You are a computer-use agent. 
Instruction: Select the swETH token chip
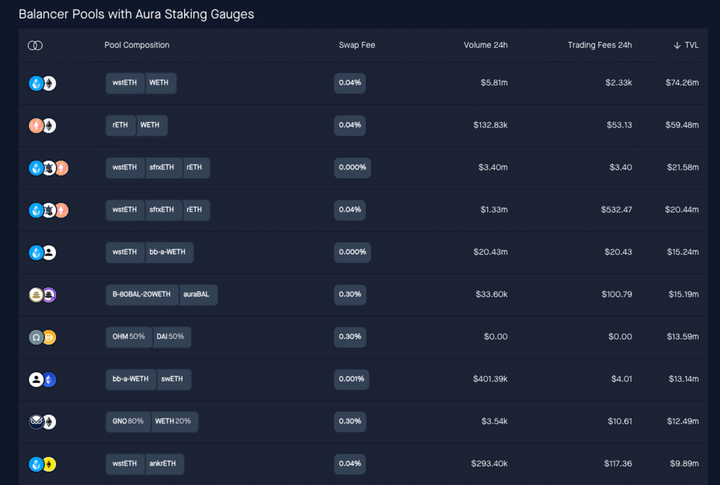[x=172, y=380]
